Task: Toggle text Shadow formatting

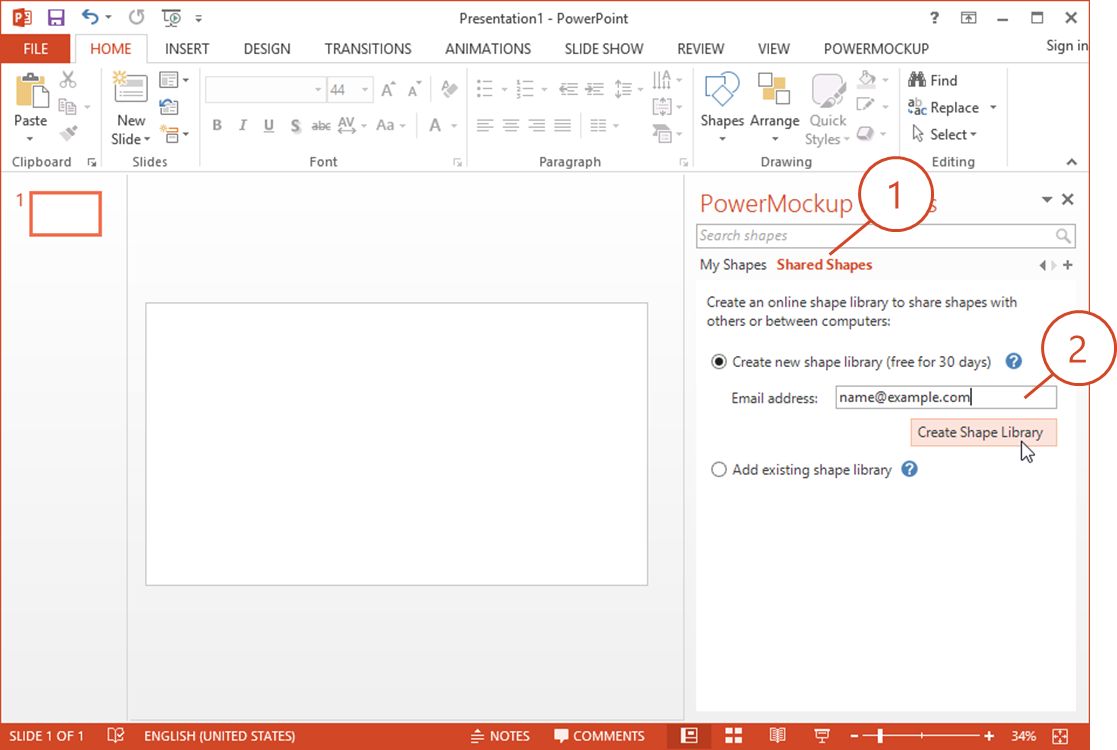Action: tap(295, 126)
